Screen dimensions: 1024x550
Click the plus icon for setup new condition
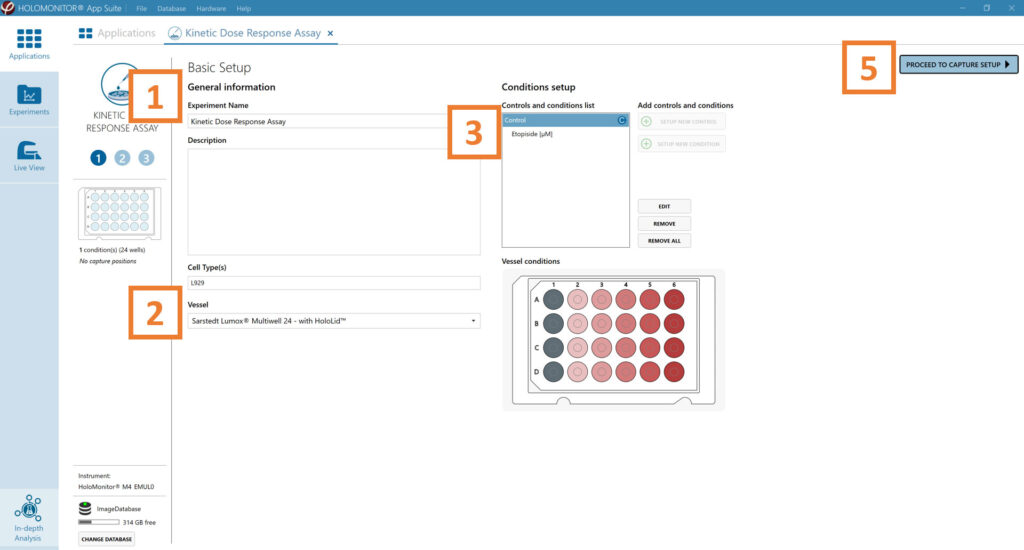[x=646, y=144]
